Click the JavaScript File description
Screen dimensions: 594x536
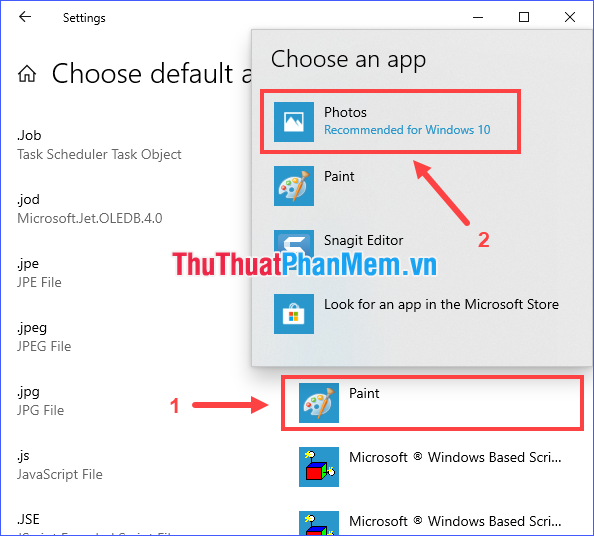click(x=59, y=474)
